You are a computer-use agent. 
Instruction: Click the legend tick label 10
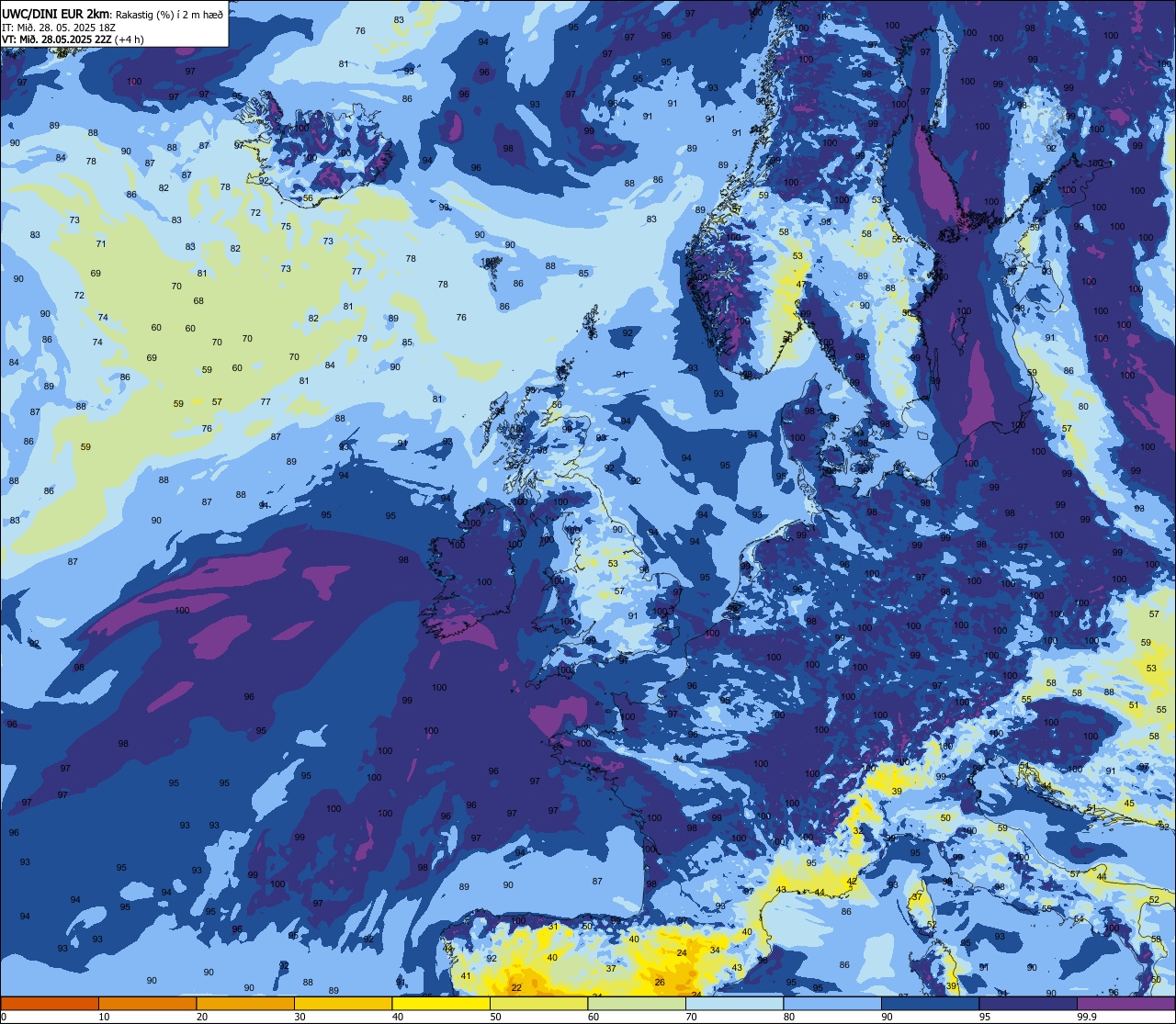point(104,1017)
